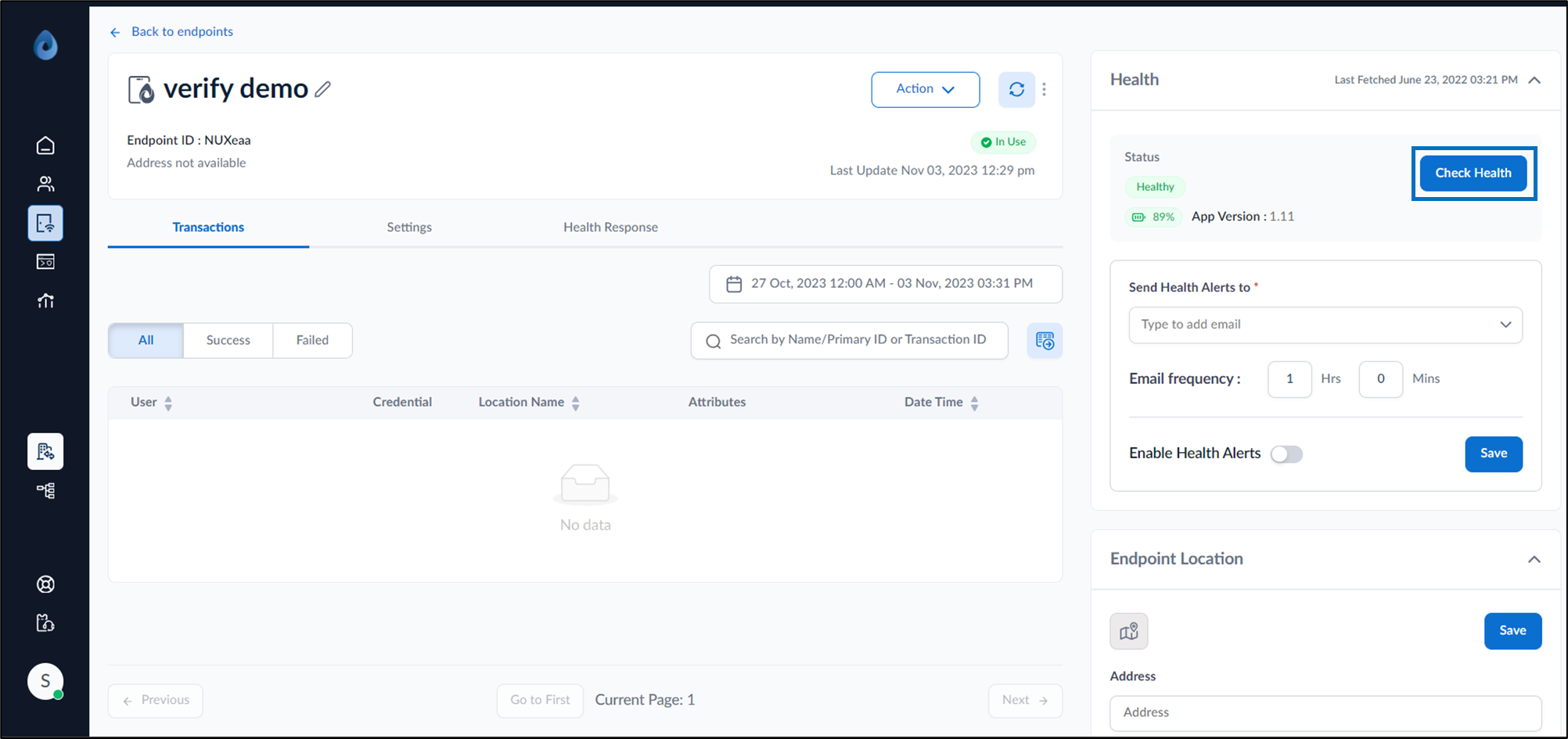
Task: Click the app logo at top of sidebar
Action: (45, 45)
